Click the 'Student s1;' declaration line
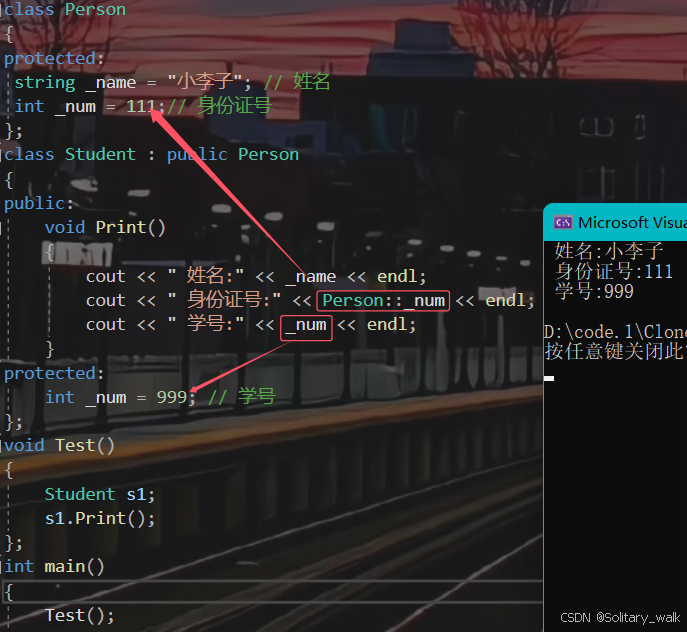The width and height of the screenshot is (687, 632). tap(100, 494)
